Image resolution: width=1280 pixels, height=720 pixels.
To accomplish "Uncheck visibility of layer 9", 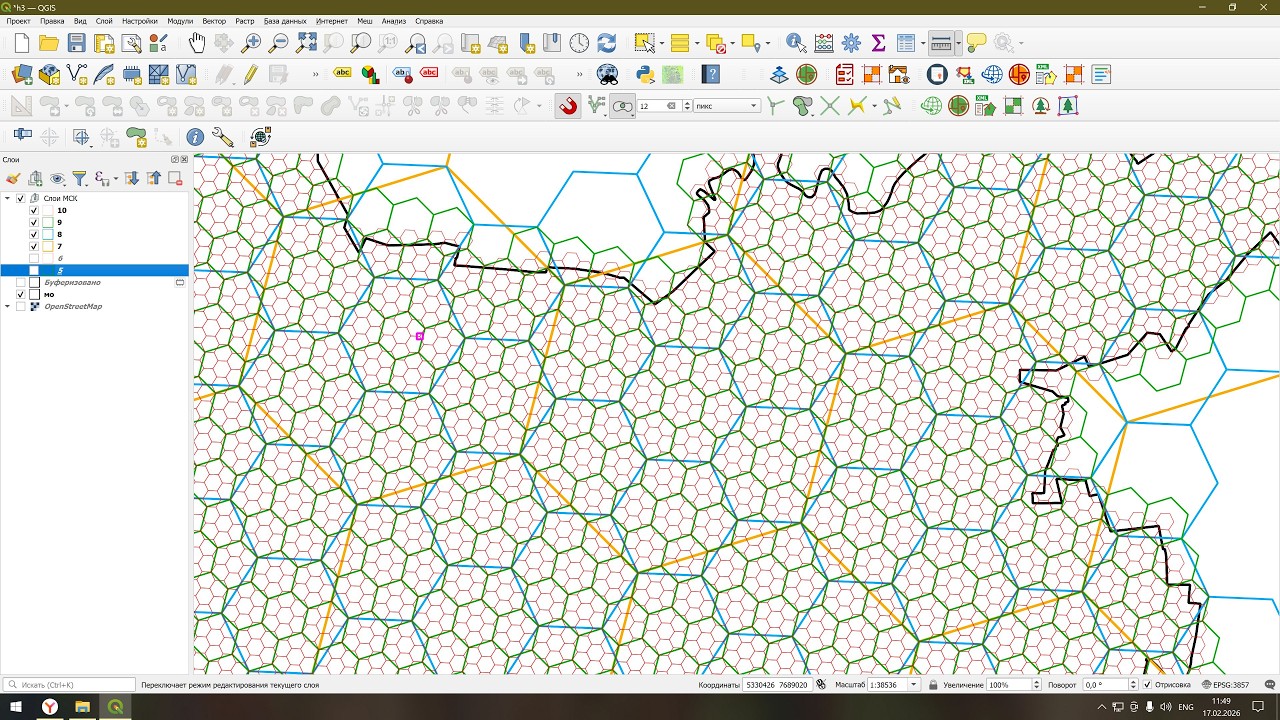I will tap(34, 222).
